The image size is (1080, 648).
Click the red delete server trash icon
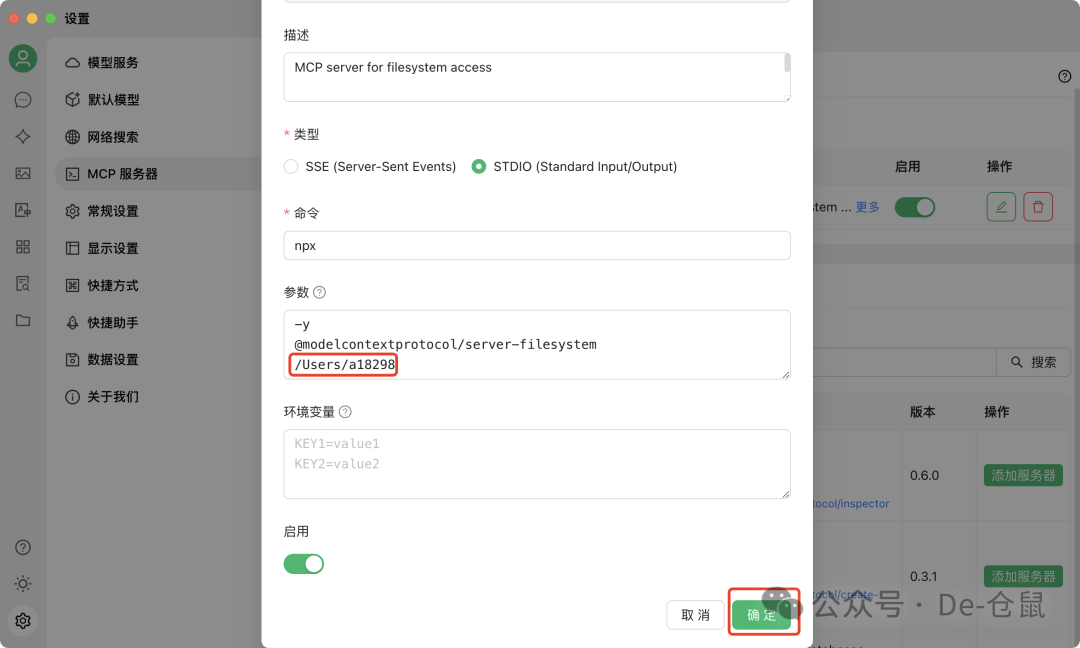point(1038,207)
